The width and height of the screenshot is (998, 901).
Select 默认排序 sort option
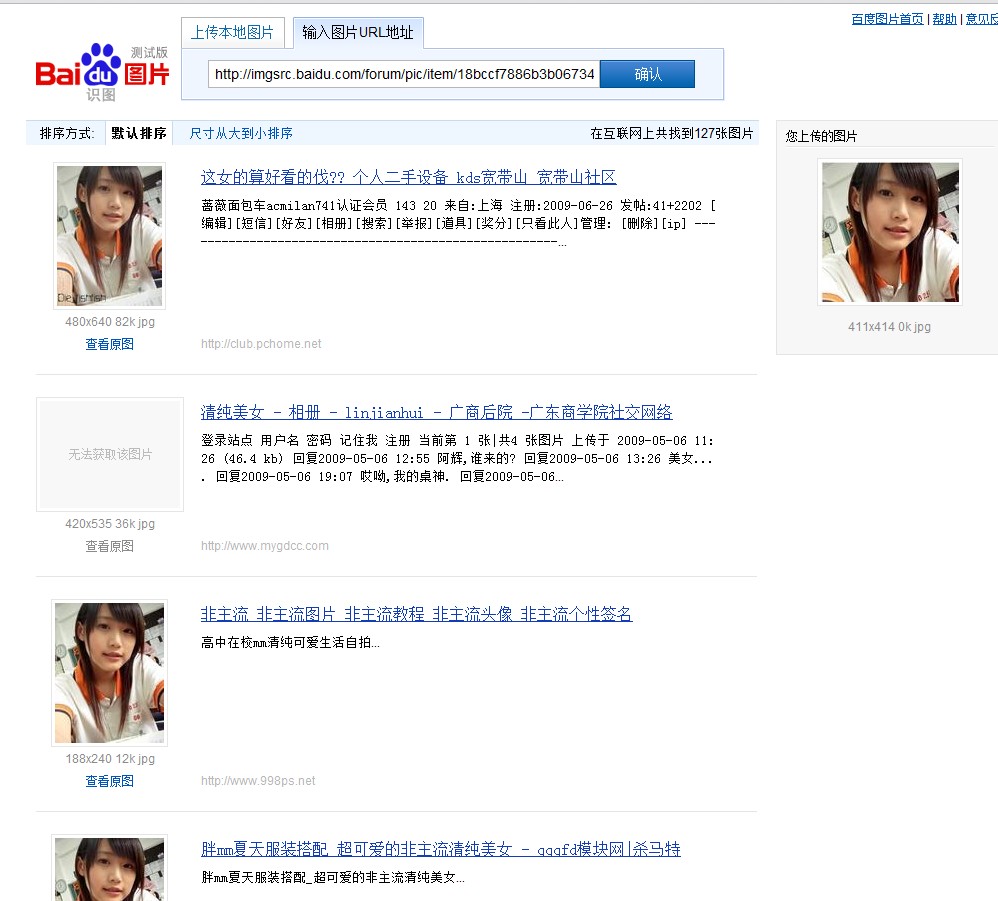click(x=139, y=133)
